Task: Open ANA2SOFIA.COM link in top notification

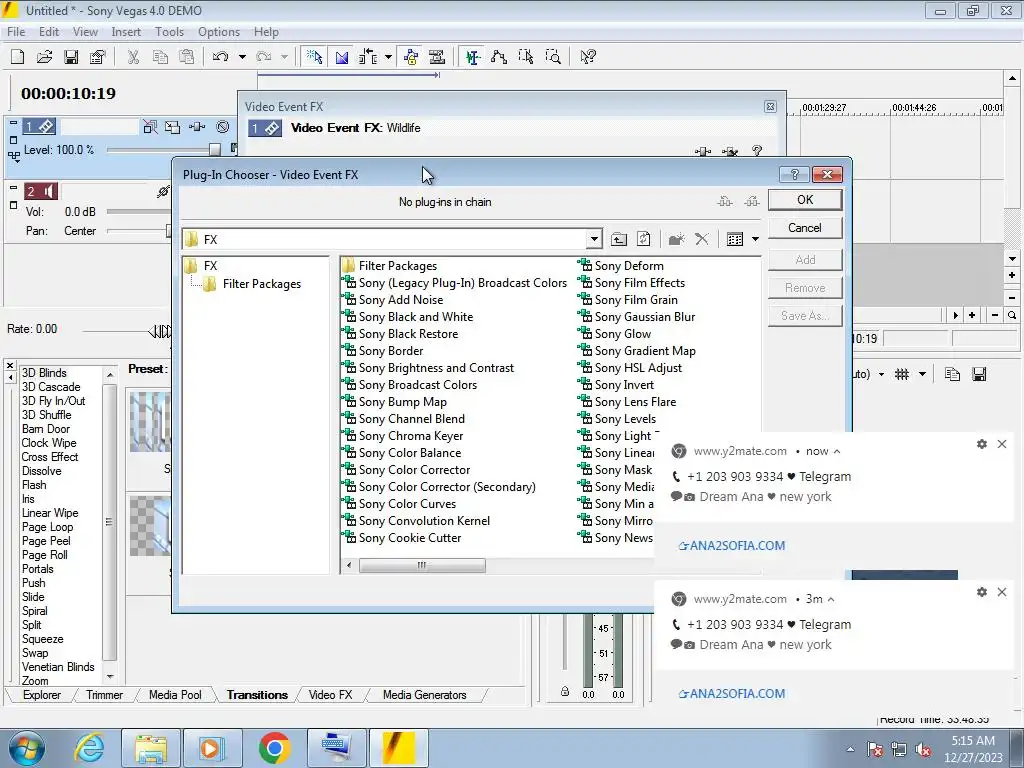Action: [x=731, y=545]
